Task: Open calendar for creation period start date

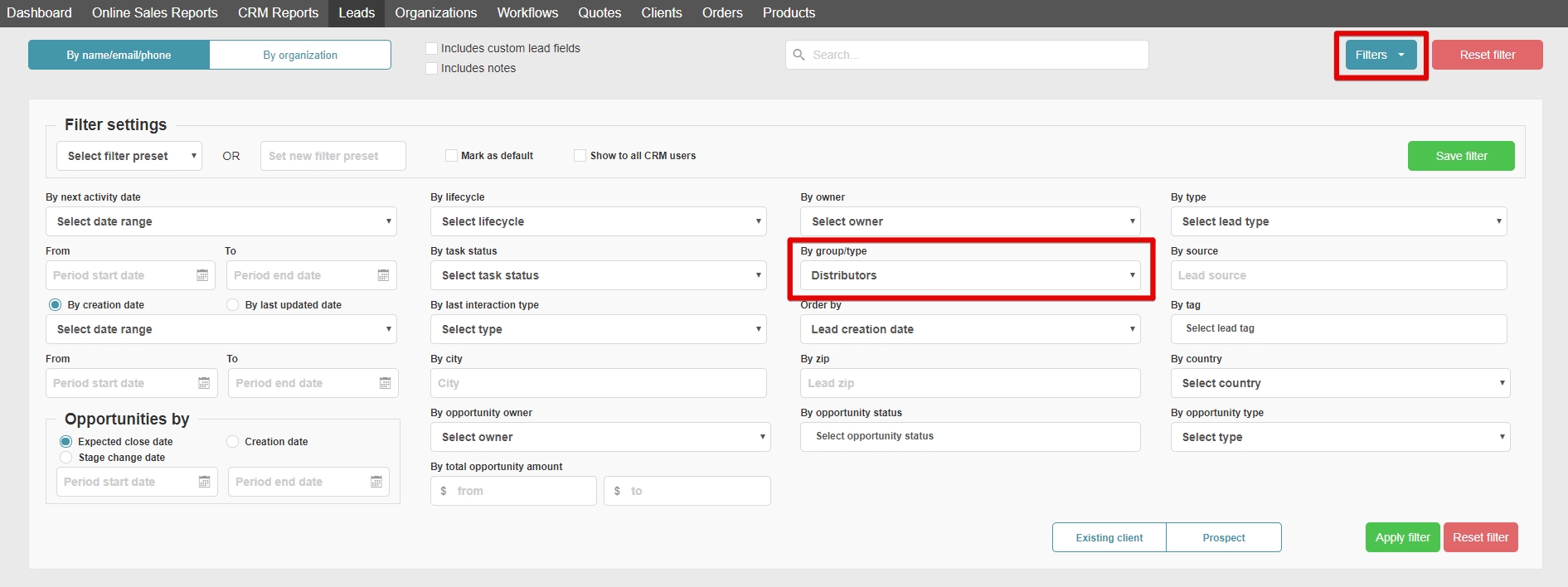Action: click(204, 383)
